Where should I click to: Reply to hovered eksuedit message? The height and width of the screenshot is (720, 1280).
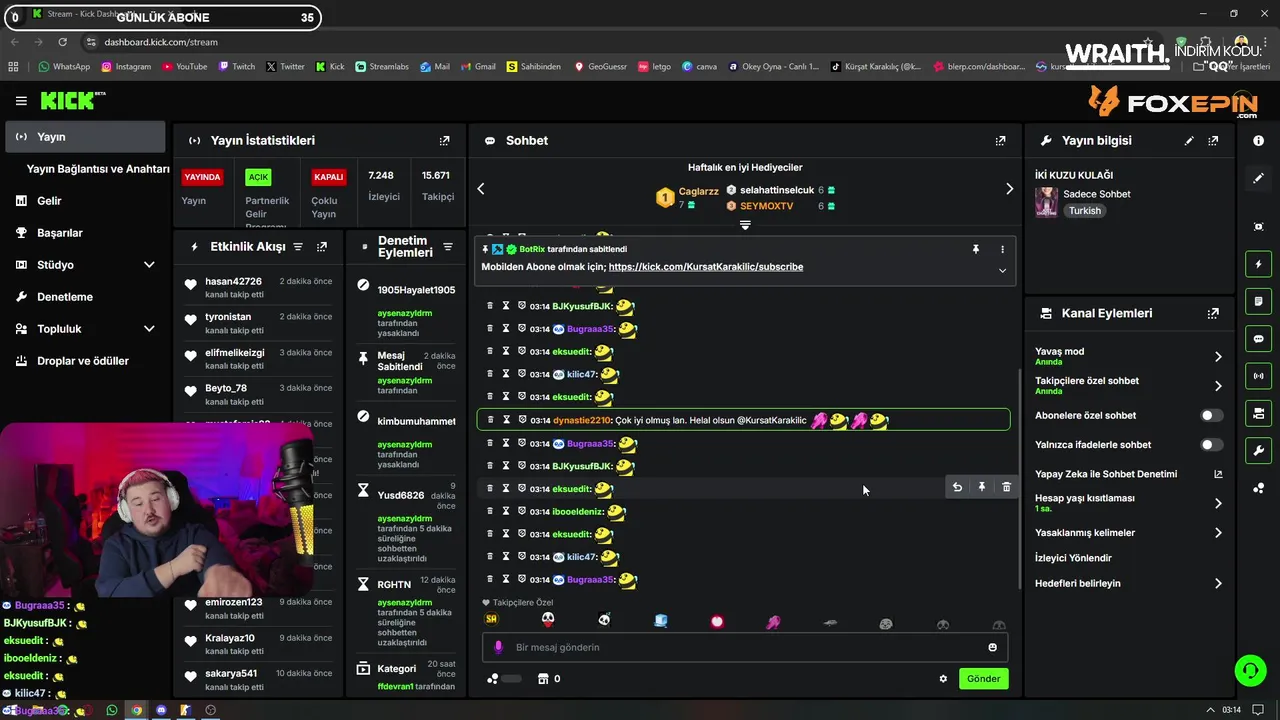click(957, 487)
